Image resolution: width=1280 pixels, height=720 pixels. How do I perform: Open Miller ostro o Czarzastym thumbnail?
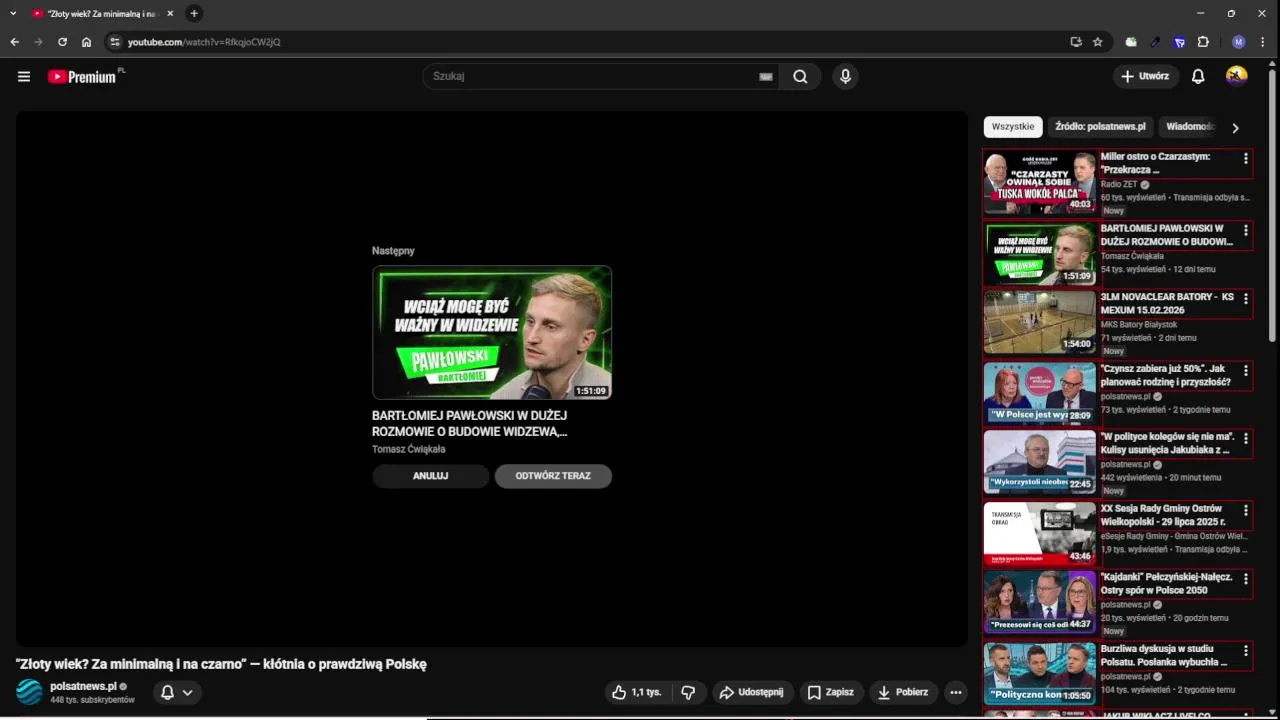(1040, 181)
